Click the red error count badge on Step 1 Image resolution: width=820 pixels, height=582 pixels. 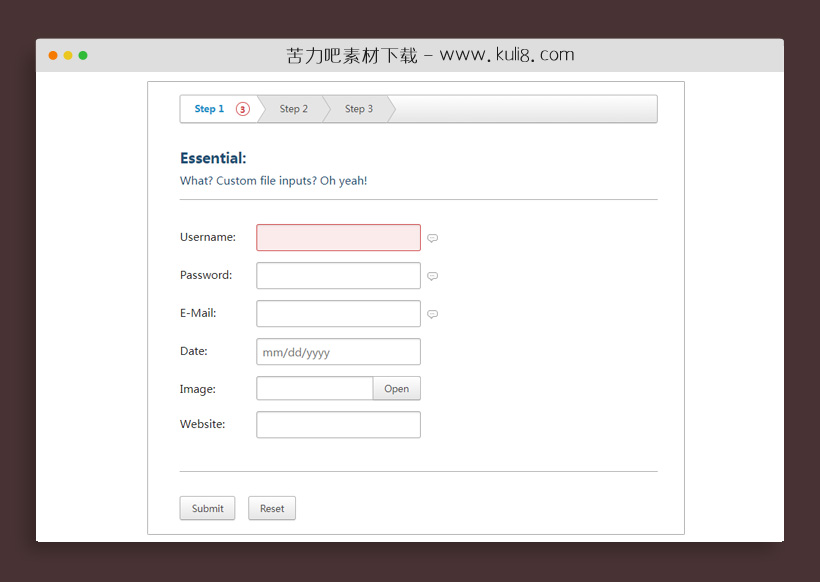pos(242,109)
